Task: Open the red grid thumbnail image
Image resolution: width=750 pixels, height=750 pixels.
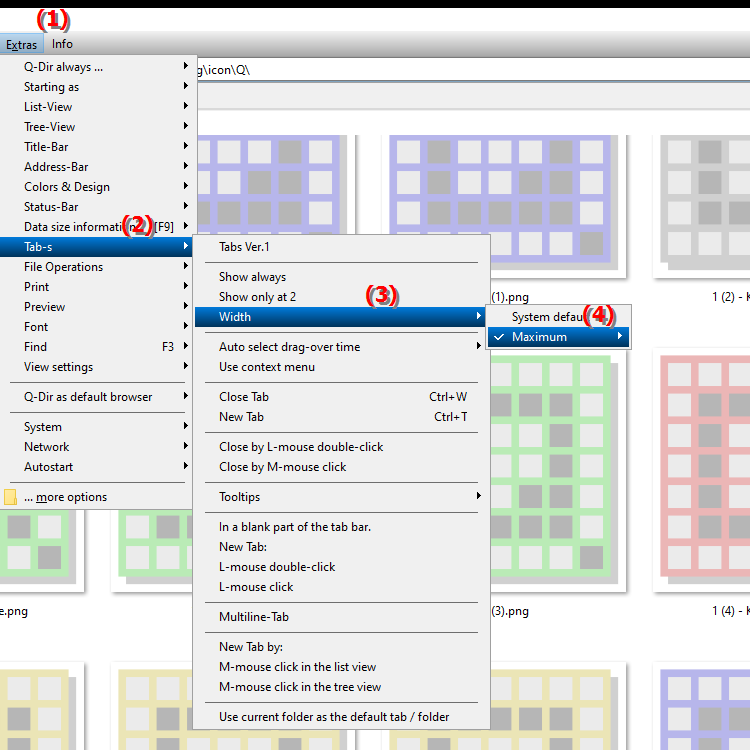Action: coord(705,470)
